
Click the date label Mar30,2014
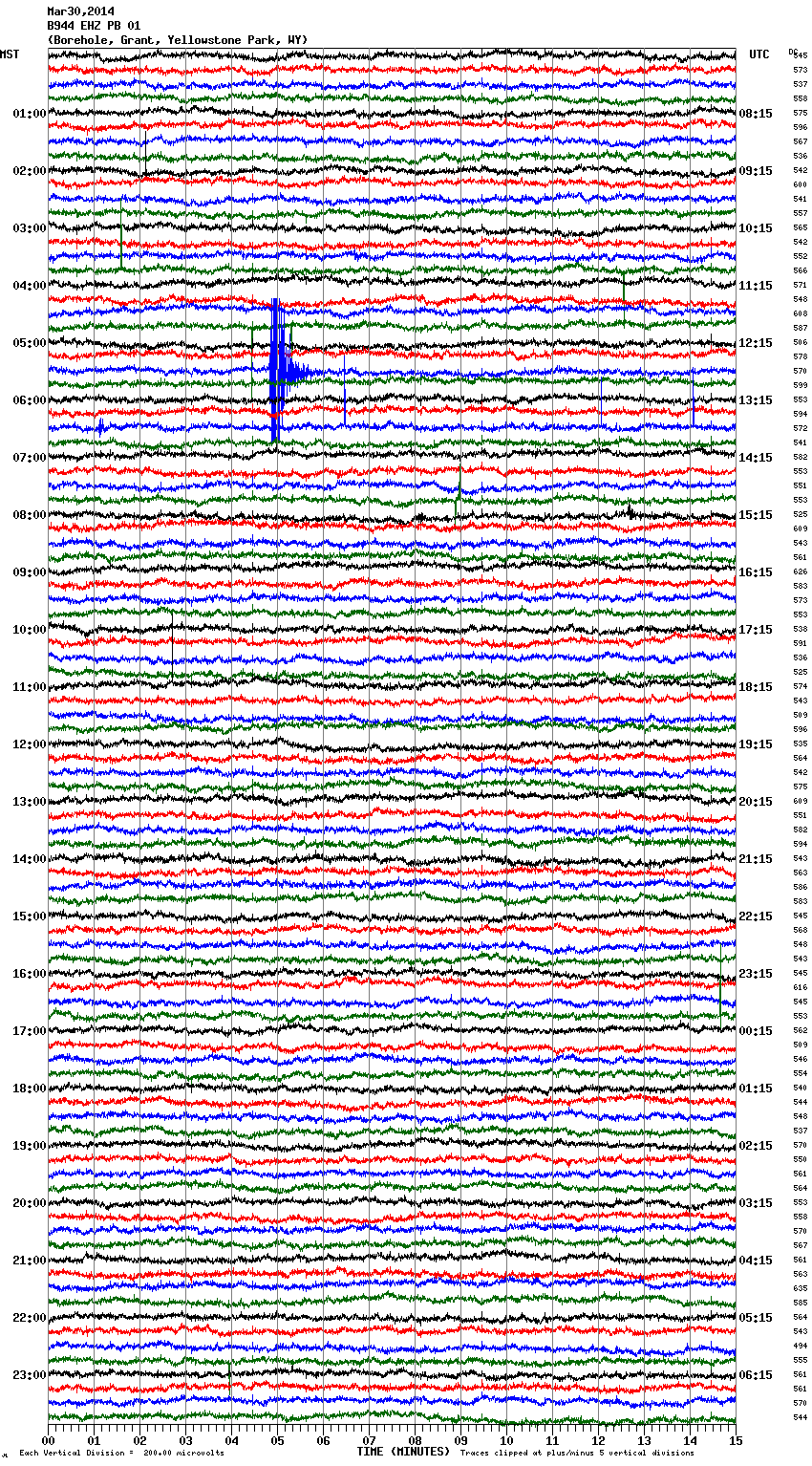[81, 11]
